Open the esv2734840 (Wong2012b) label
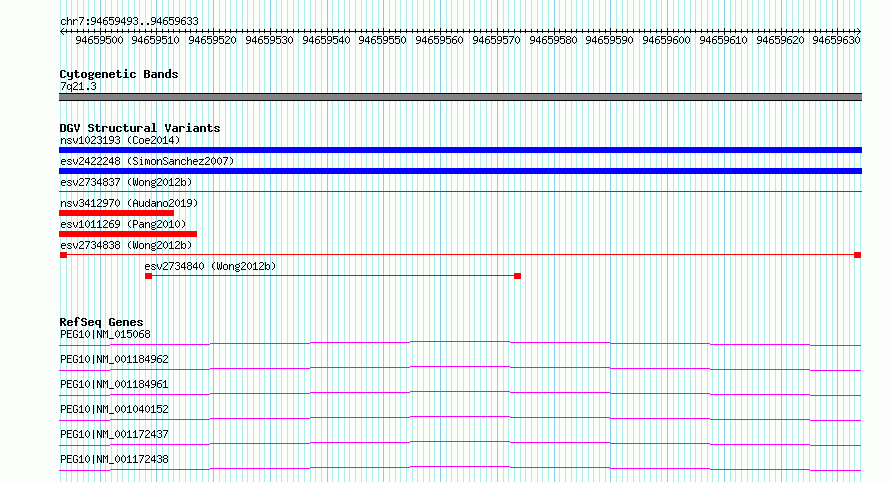890x482 pixels. pyautogui.click(x=210, y=266)
